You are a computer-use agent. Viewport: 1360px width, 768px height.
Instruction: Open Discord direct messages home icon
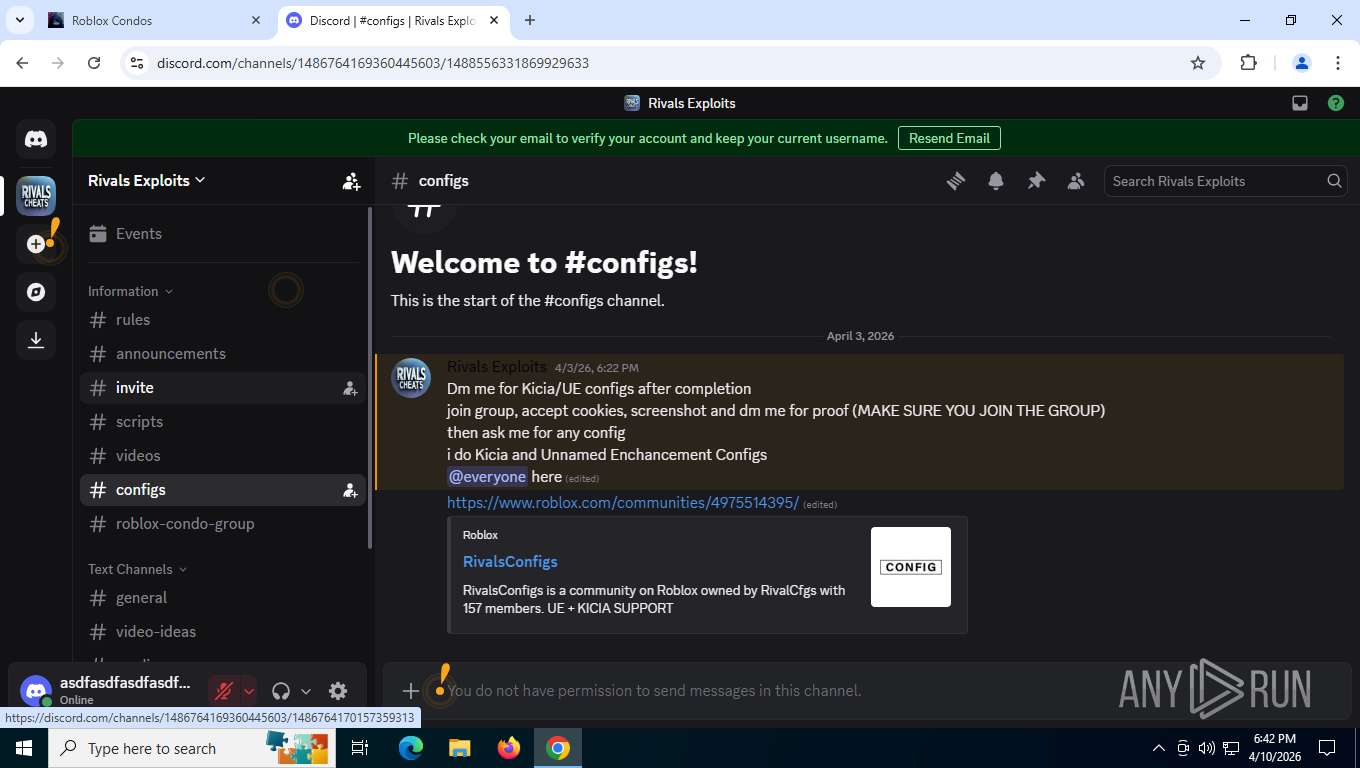(x=36, y=139)
